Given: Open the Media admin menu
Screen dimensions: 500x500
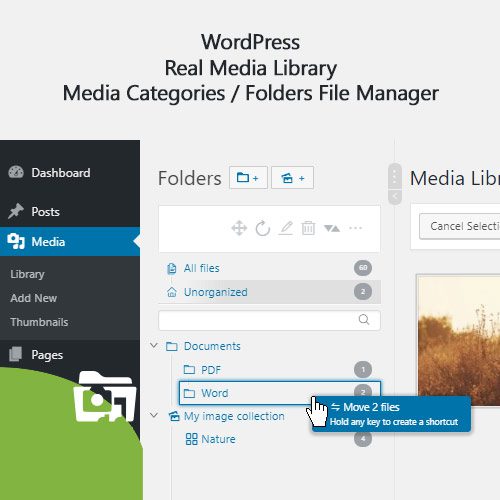Looking at the screenshot, I should tap(70, 241).
